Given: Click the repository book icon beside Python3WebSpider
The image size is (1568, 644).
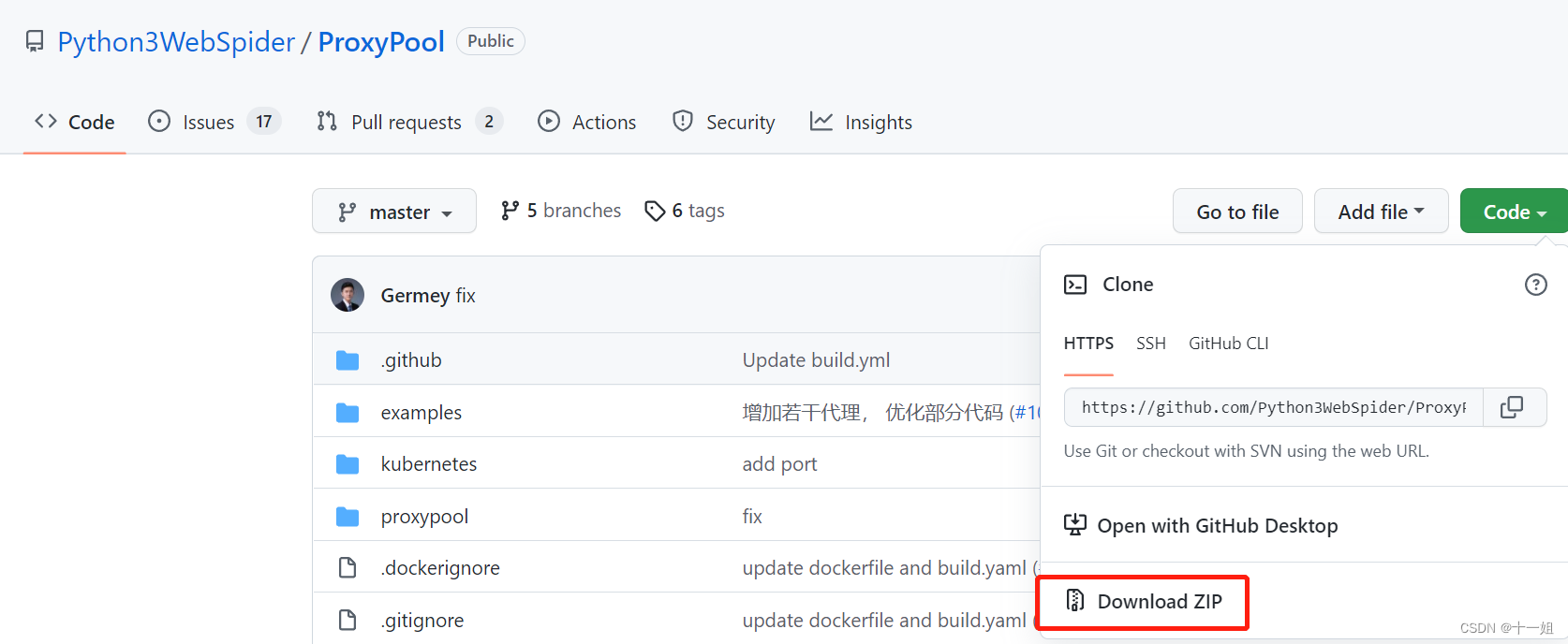Looking at the screenshot, I should pos(35,41).
